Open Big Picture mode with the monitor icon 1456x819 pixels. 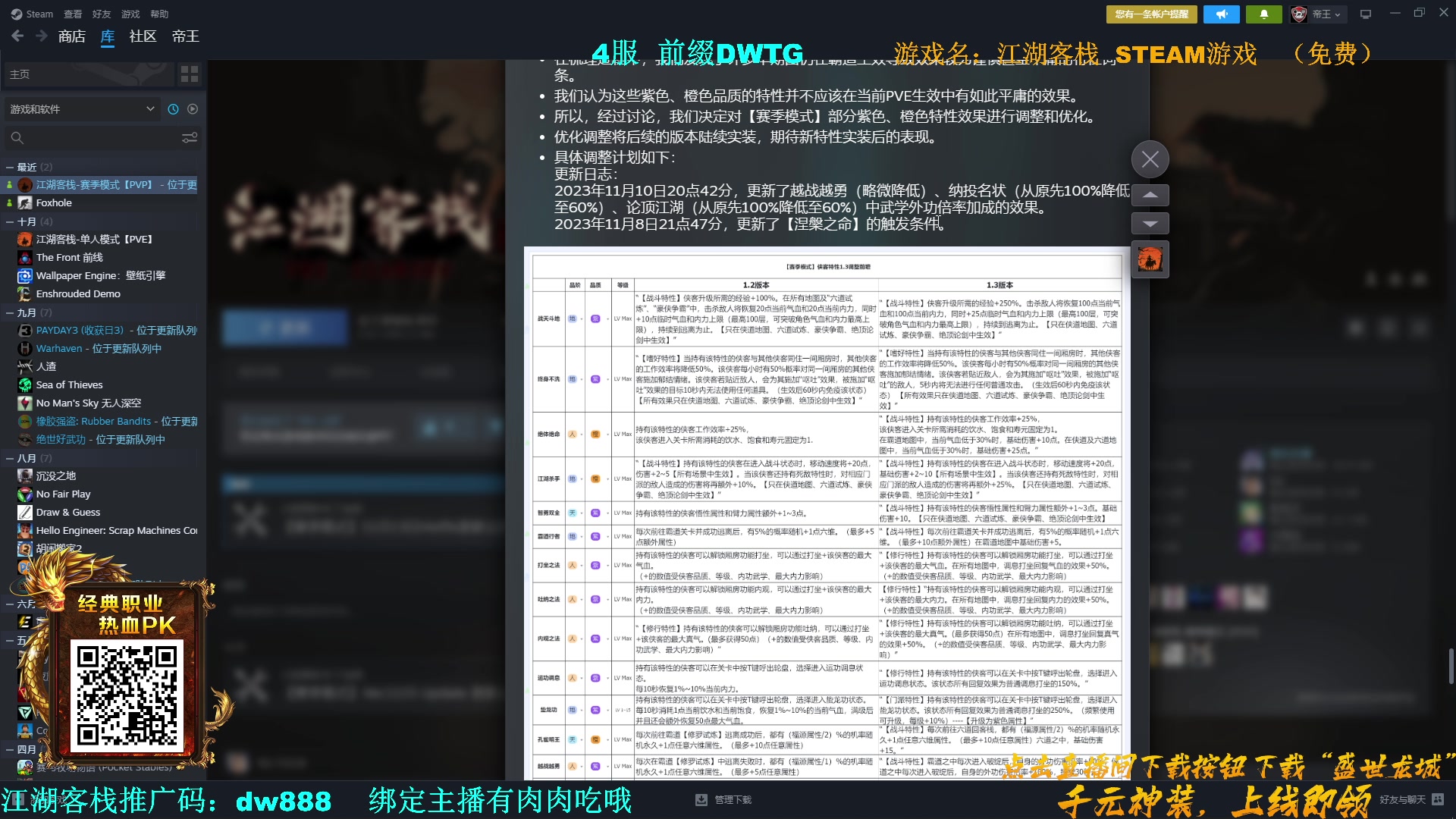(x=1365, y=13)
